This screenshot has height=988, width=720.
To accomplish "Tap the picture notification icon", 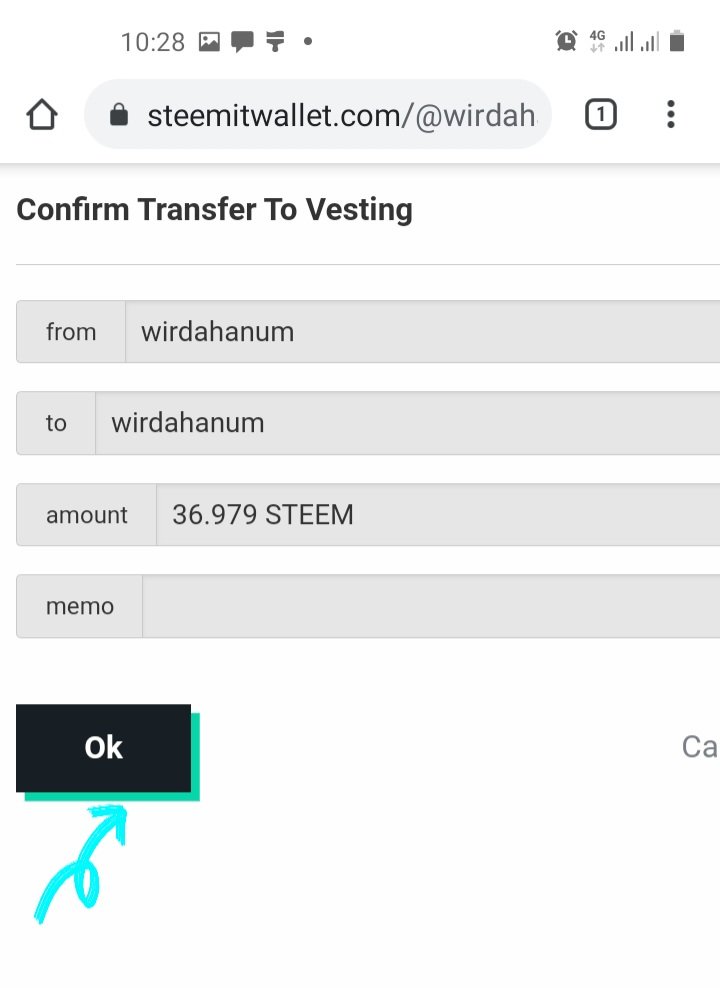I will tap(209, 42).
